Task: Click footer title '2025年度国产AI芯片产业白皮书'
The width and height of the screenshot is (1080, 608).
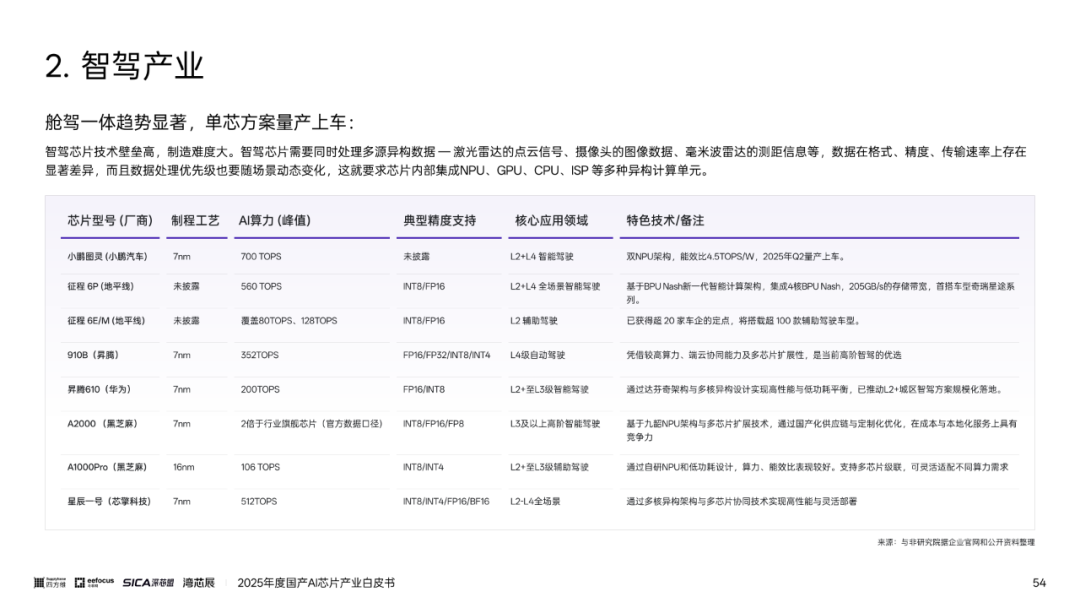Action: (x=316, y=583)
